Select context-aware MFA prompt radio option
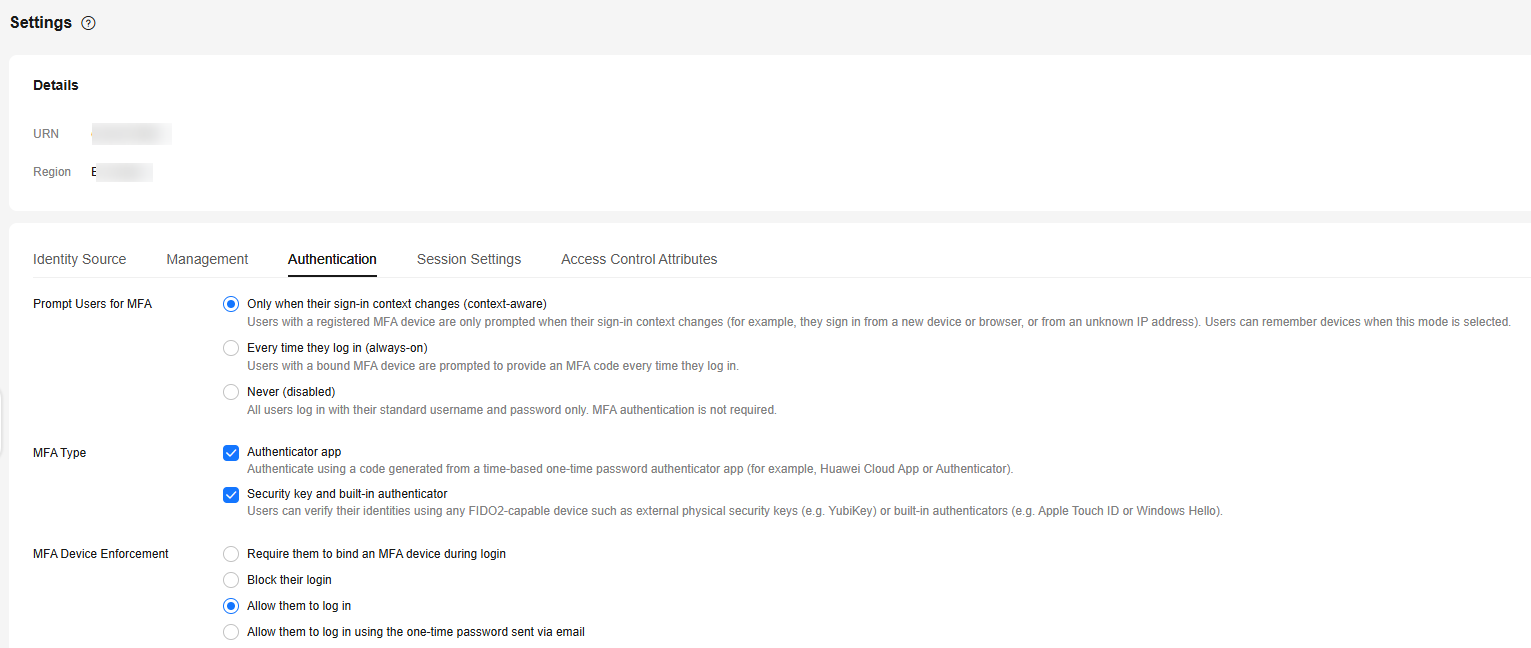The image size is (1531, 648). (231, 304)
